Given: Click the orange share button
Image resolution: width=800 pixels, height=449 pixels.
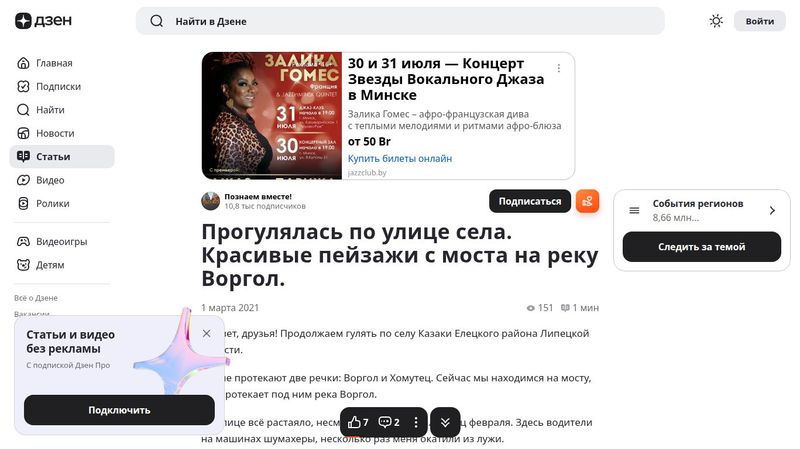Looking at the screenshot, I should (x=587, y=201).
